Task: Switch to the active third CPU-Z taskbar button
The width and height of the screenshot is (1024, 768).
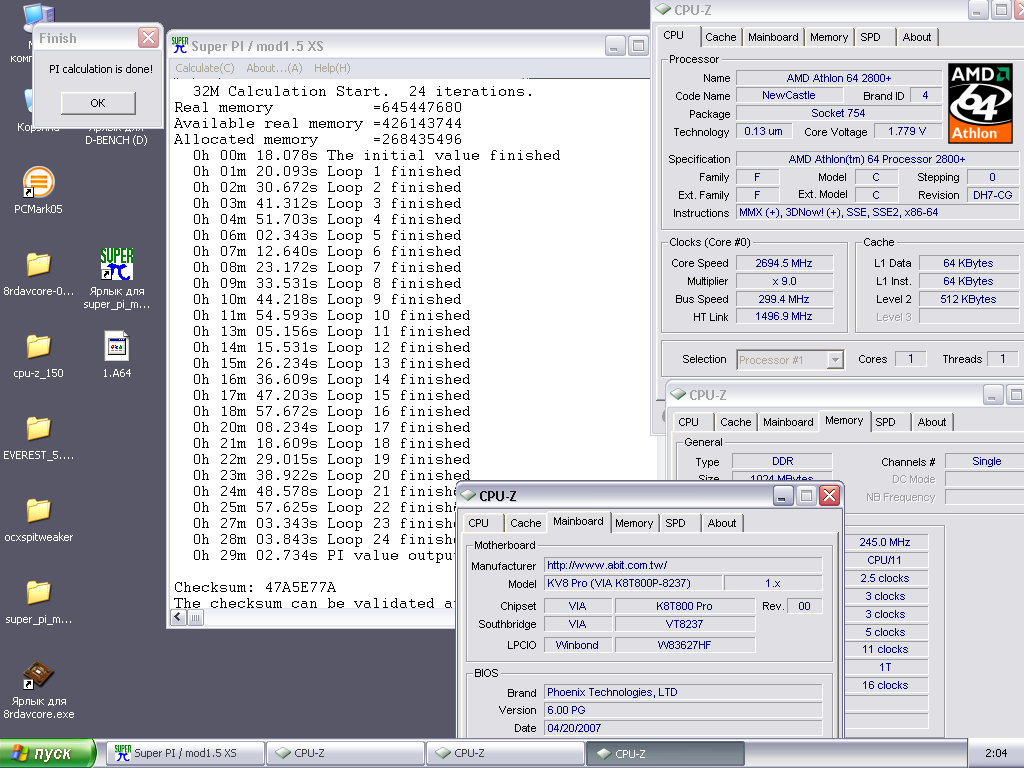Action: 665,753
